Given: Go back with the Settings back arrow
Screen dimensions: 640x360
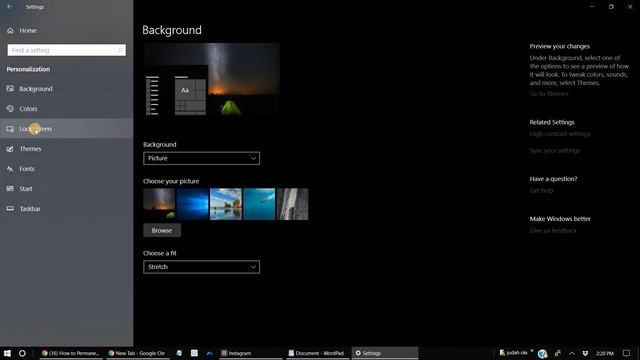Looking at the screenshot, I should click(9, 7).
